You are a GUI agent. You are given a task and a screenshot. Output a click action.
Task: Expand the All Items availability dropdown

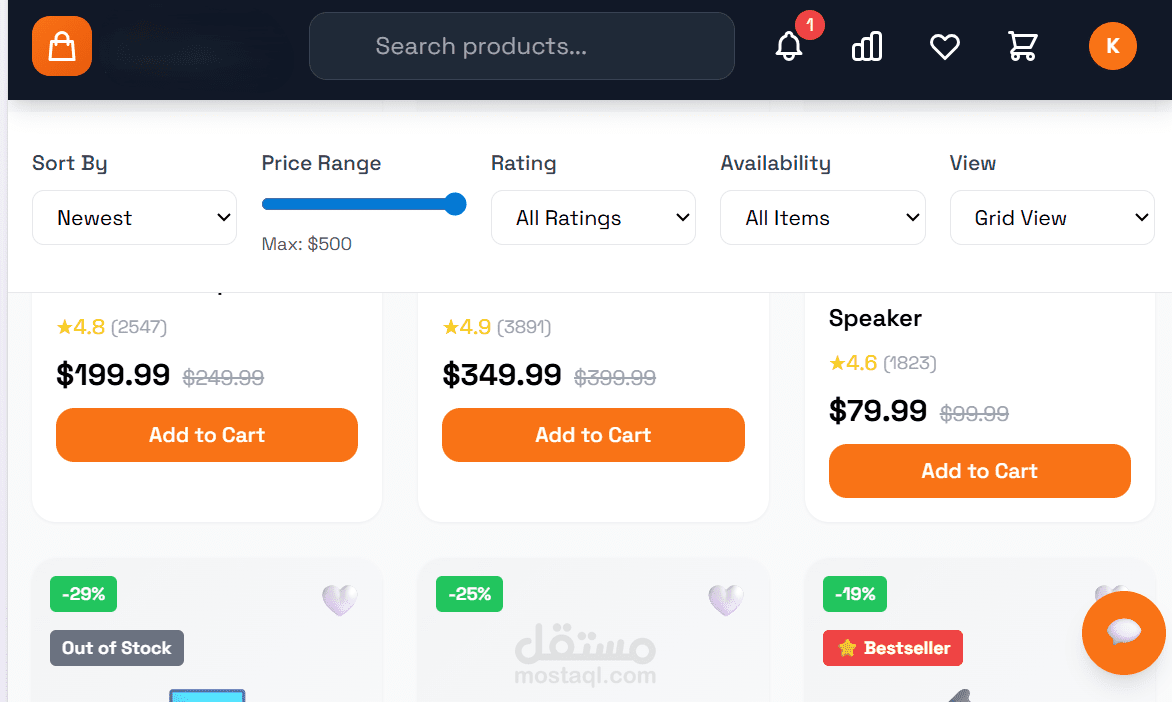(x=822, y=218)
